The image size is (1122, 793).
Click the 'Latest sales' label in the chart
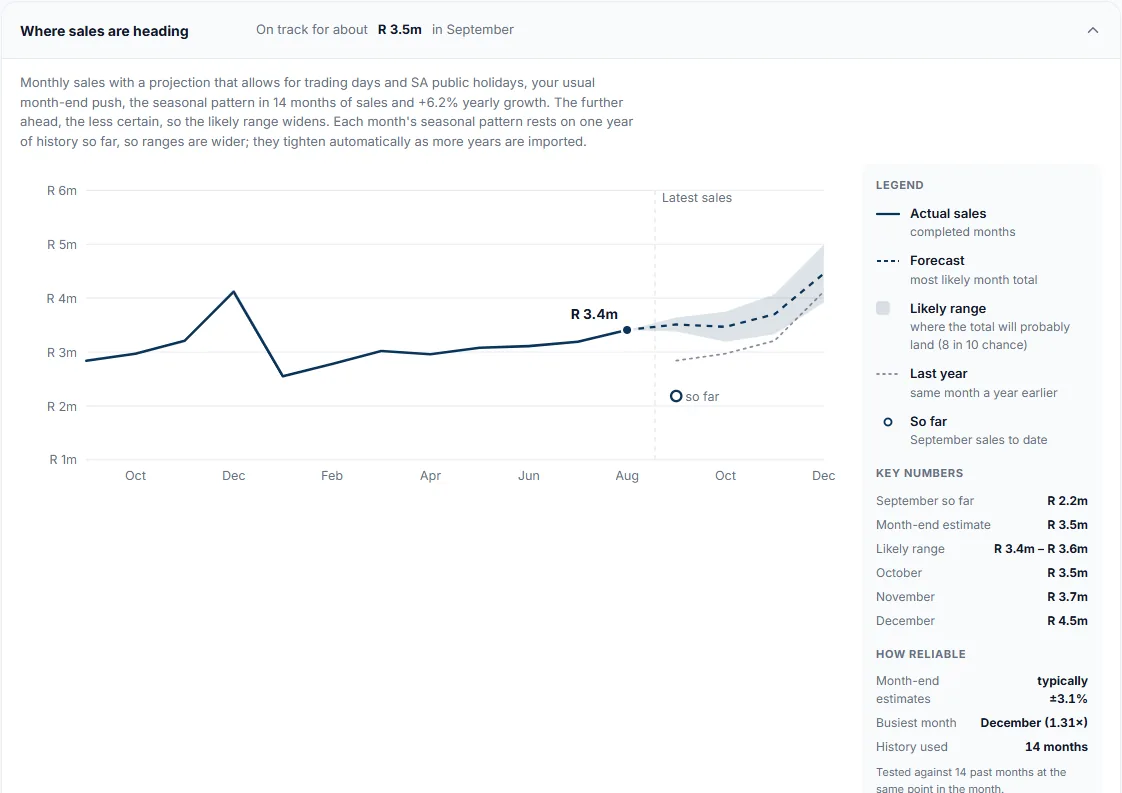tap(697, 198)
